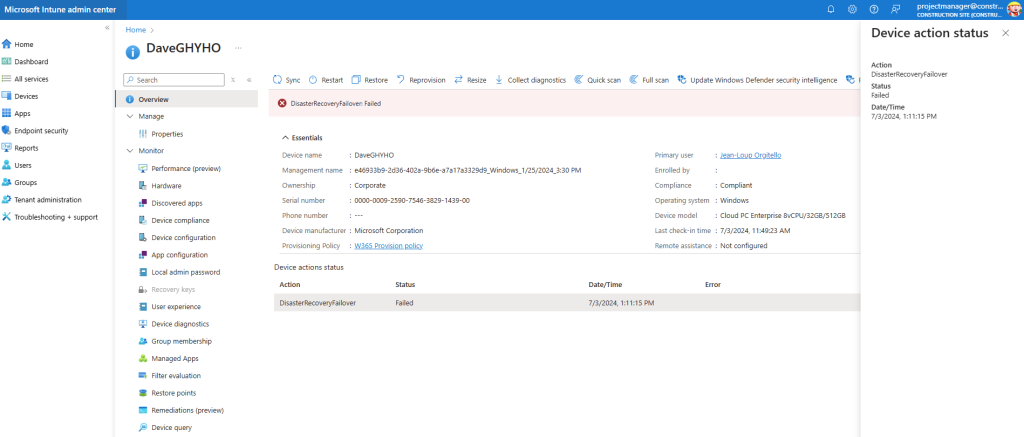The width and height of the screenshot is (1024, 437).
Task: Click the Restart toolbar action
Action: point(325,80)
